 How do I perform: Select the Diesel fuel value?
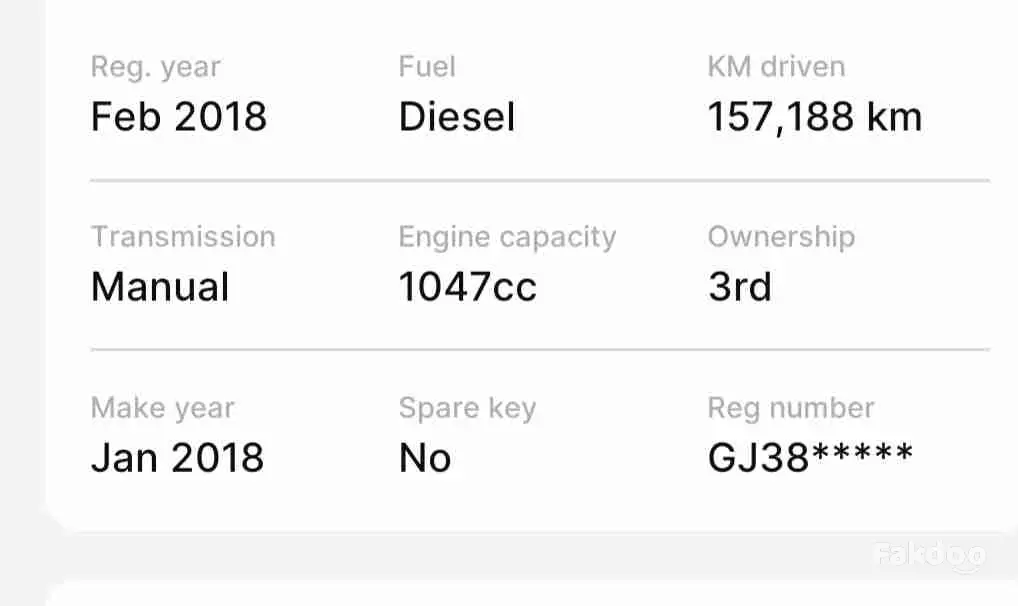[x=457, y=117]
